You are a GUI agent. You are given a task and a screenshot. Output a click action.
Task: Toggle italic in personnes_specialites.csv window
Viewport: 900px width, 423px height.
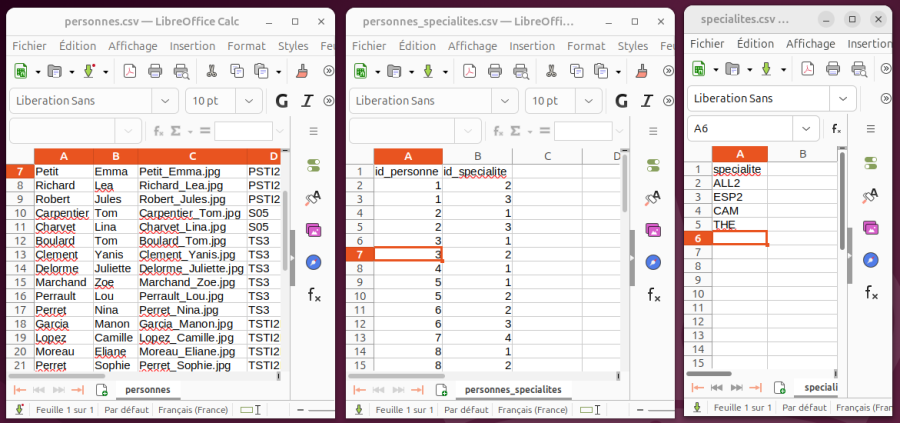(647, 101)
